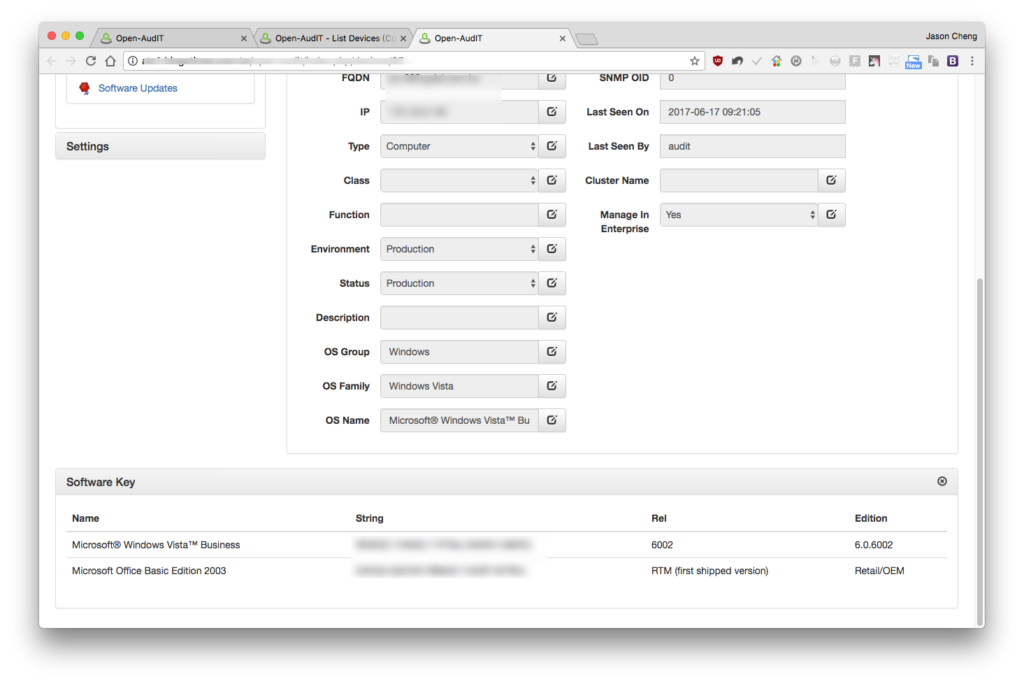Click the uBlock shield extension icon
This screenshot has width=1024, height=684.
(718, 61)
